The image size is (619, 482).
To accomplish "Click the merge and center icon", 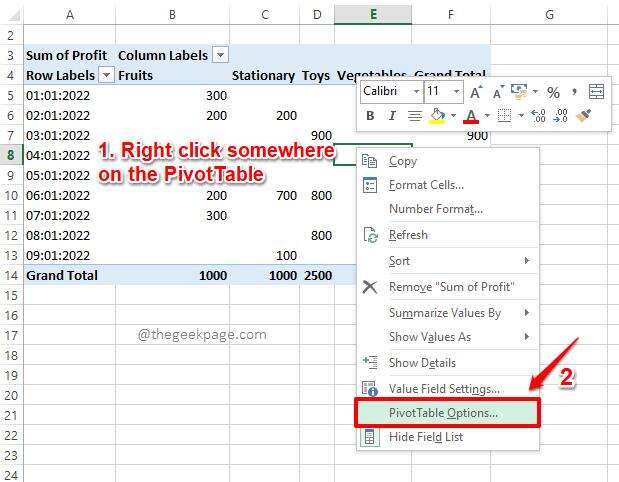I will point(596,91).
